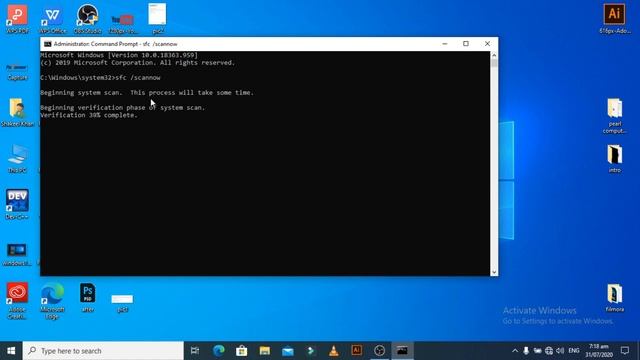This screenshot has width=640, height=360.
Task: Click the Microsoft Windows version line
Action: [119, 55]
